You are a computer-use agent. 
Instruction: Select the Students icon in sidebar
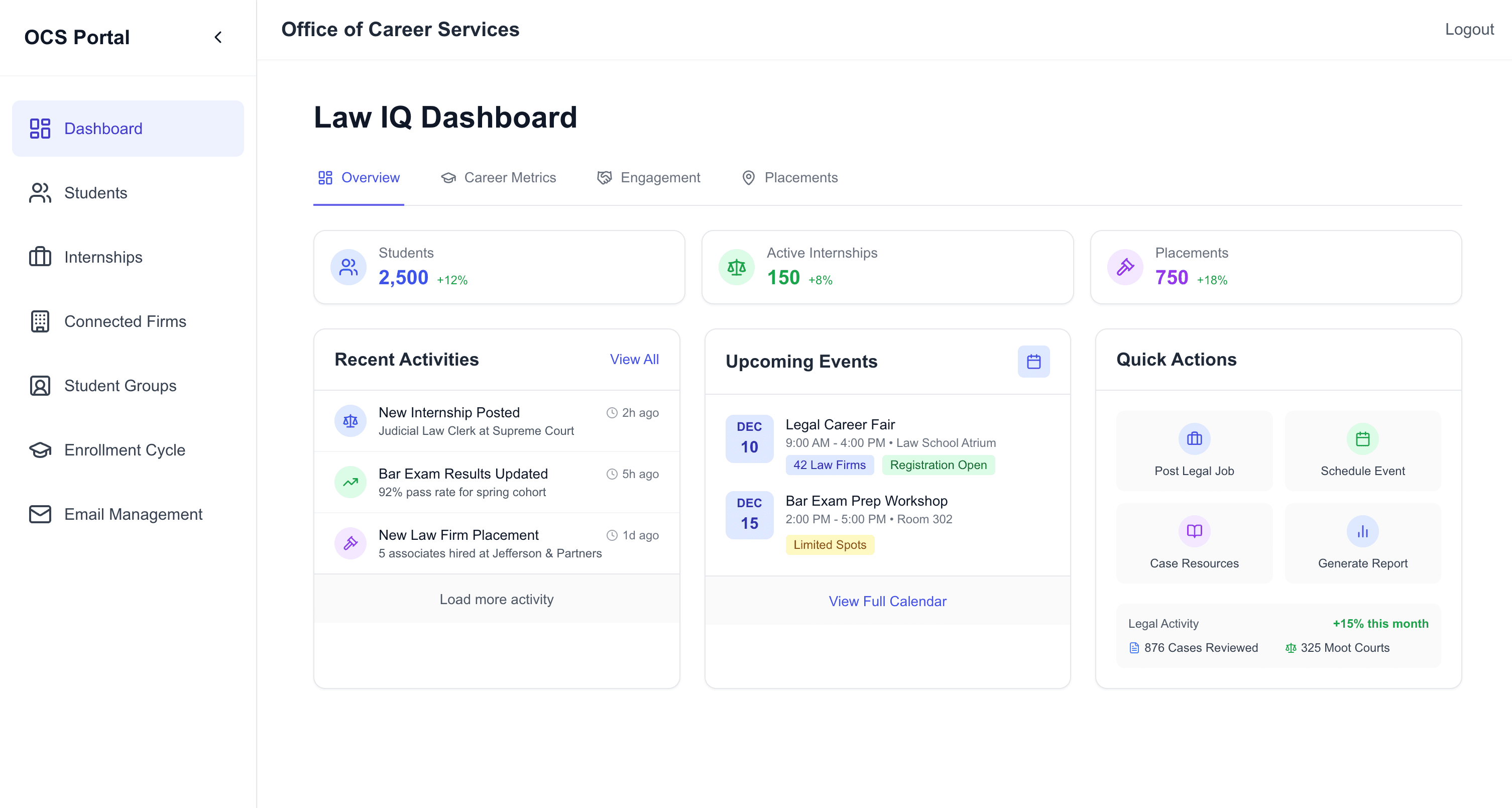click(39, 192)
